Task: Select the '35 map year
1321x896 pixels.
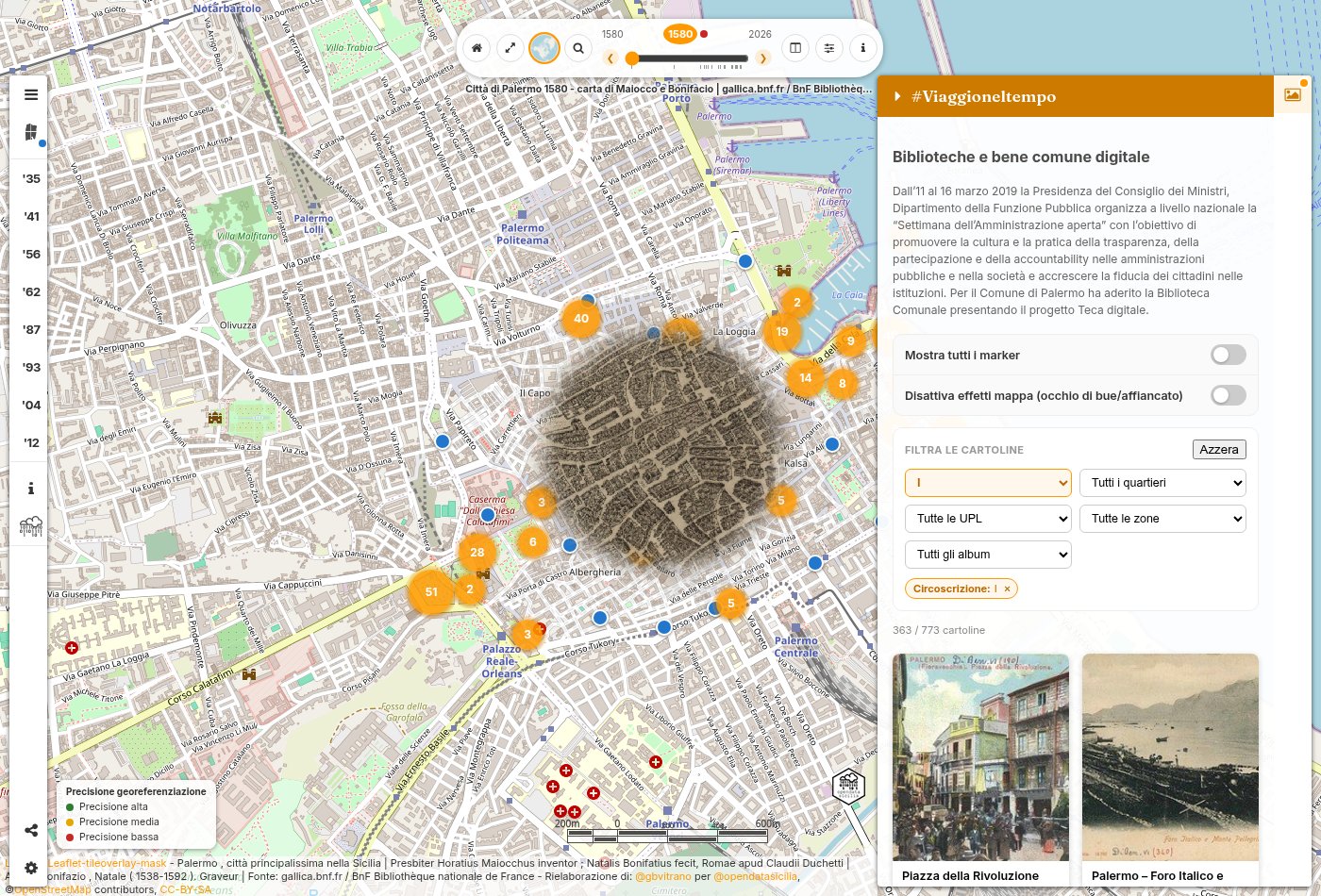Action: (x=32, y=178)
